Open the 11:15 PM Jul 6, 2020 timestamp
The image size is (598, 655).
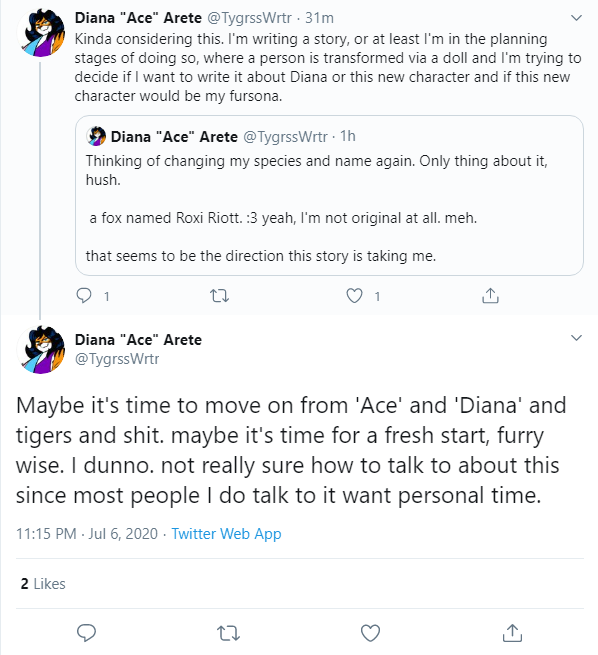point(87,534)
